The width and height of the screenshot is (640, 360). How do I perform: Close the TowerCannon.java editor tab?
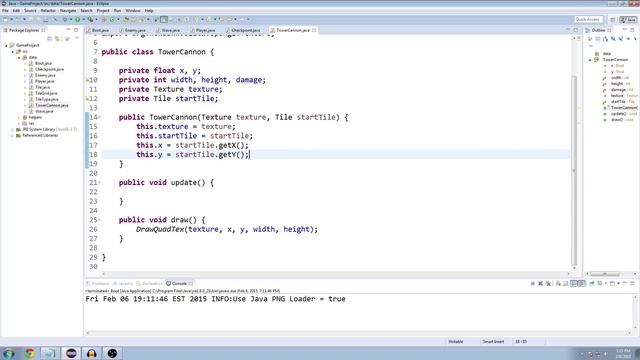click(314, 30)
